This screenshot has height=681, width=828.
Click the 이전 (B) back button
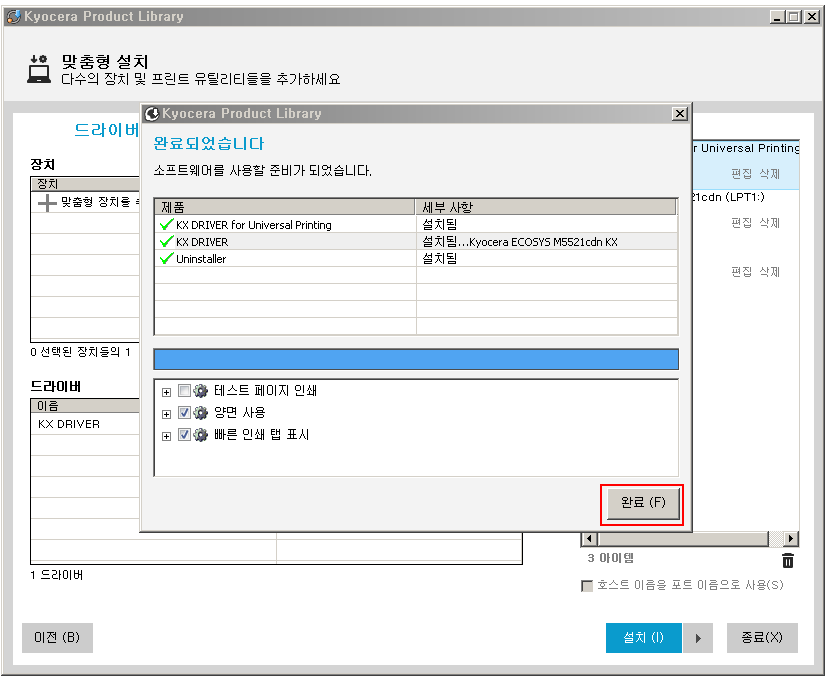coord(57,638)
